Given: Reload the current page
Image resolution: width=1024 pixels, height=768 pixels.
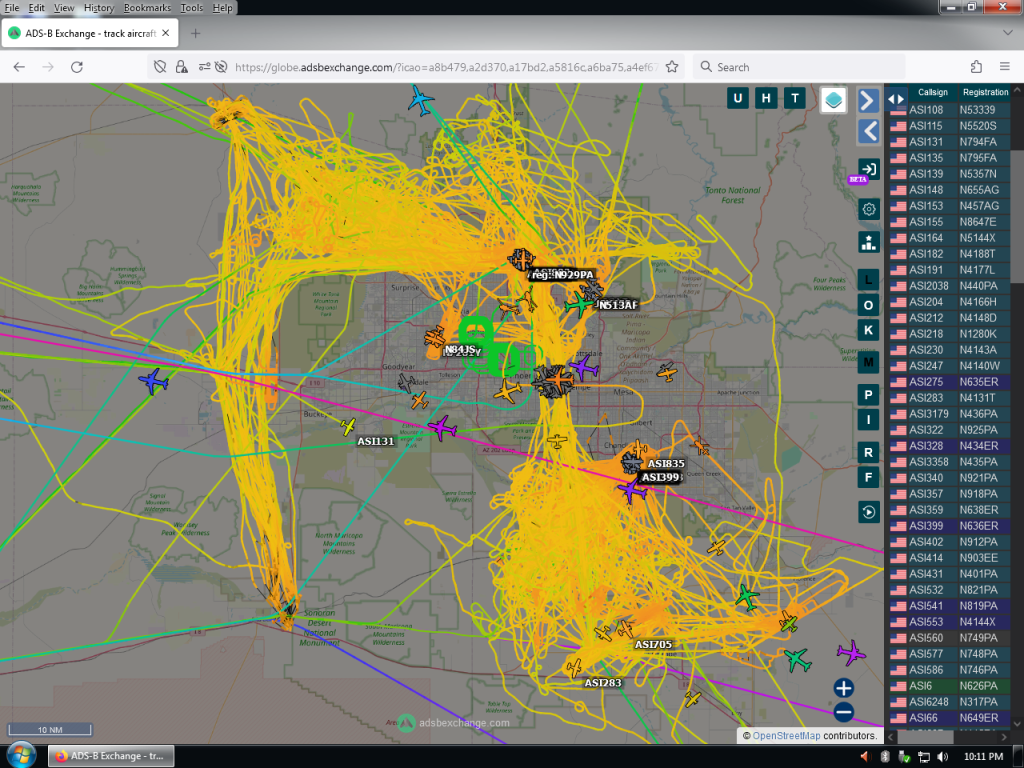Looking at the screenshot, I should point(77,67).
